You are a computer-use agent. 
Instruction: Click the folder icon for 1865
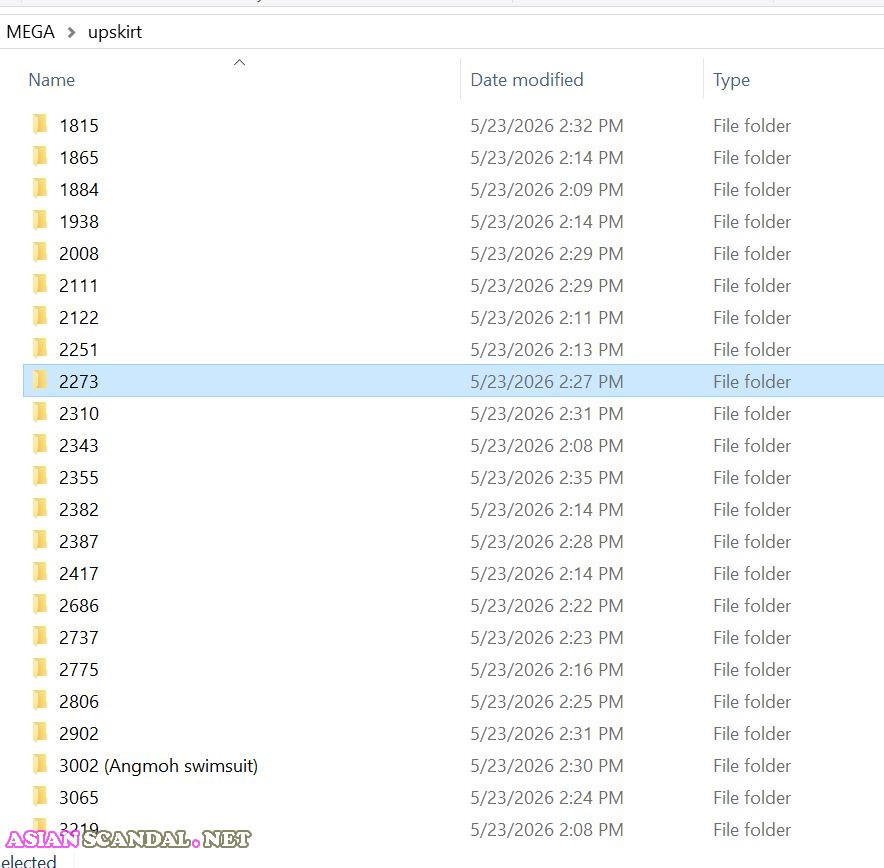point(40,156)
